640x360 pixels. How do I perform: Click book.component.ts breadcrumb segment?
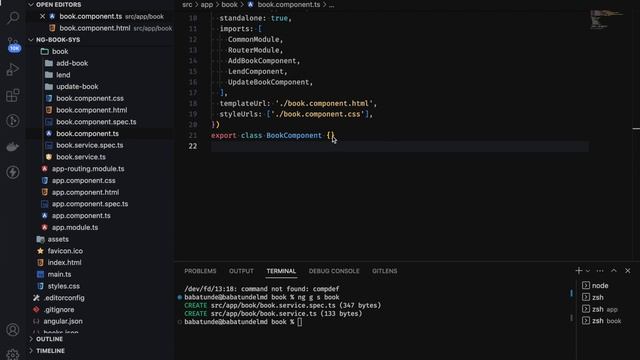click(289, 4)
